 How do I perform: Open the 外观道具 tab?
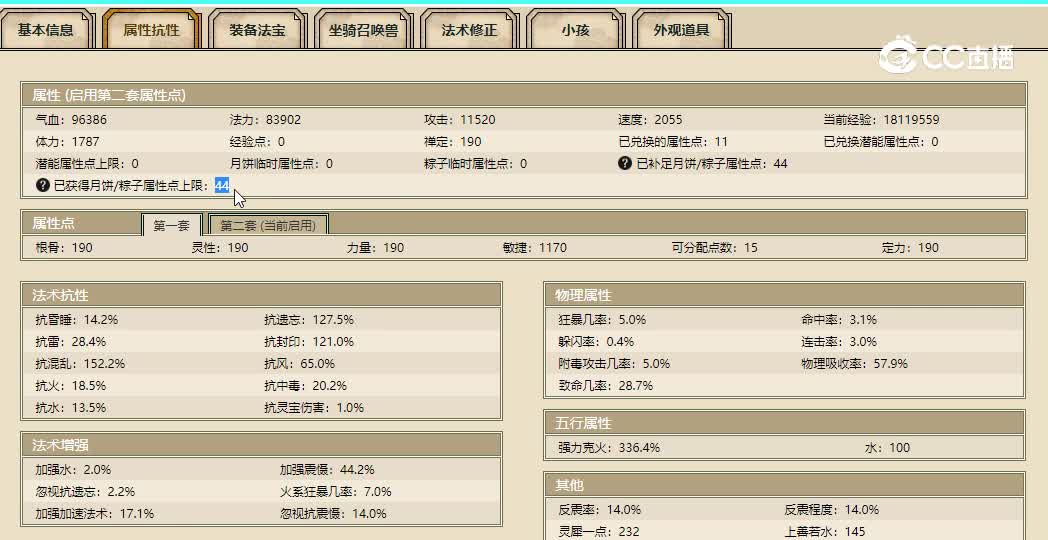click(x=681, y=29)
